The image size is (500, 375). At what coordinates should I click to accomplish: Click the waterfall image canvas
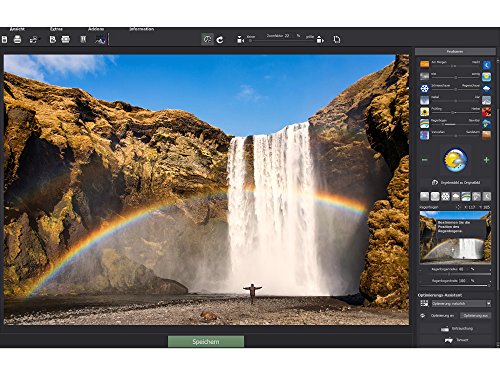tap(206, 190)
